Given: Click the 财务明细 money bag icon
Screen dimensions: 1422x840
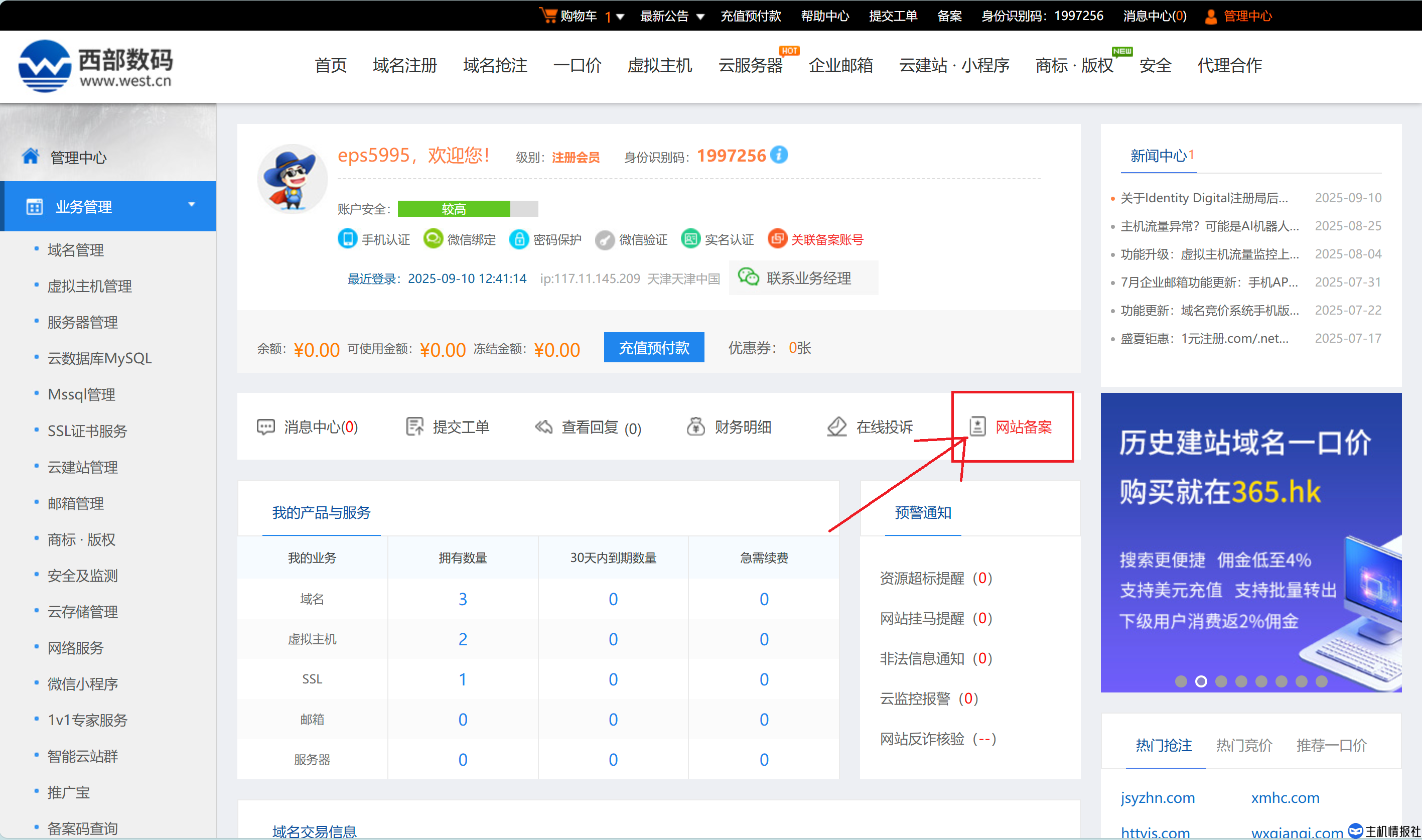Looking at the screenshot, I should [695, 426].
